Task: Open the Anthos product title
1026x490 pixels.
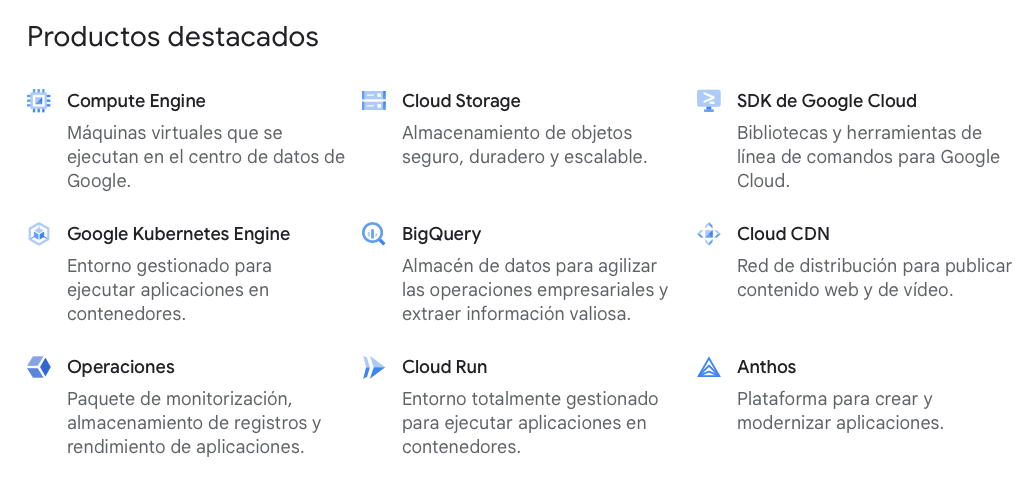Action: 766,367
